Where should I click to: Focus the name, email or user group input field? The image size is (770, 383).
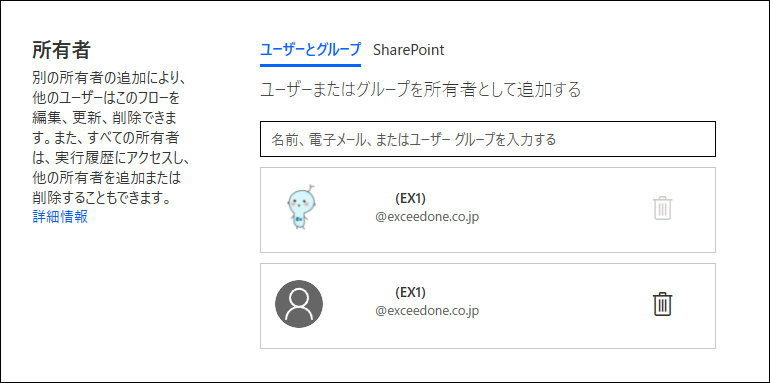click(488, 139)
